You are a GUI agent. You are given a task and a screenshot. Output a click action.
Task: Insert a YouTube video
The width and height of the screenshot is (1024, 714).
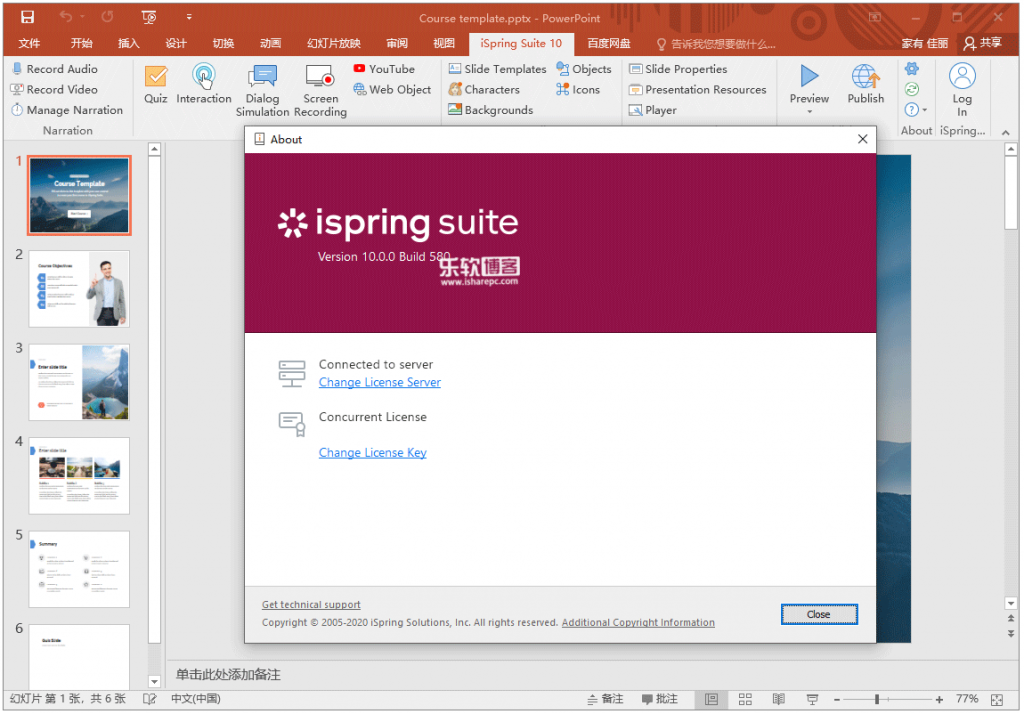click(384, 69)
